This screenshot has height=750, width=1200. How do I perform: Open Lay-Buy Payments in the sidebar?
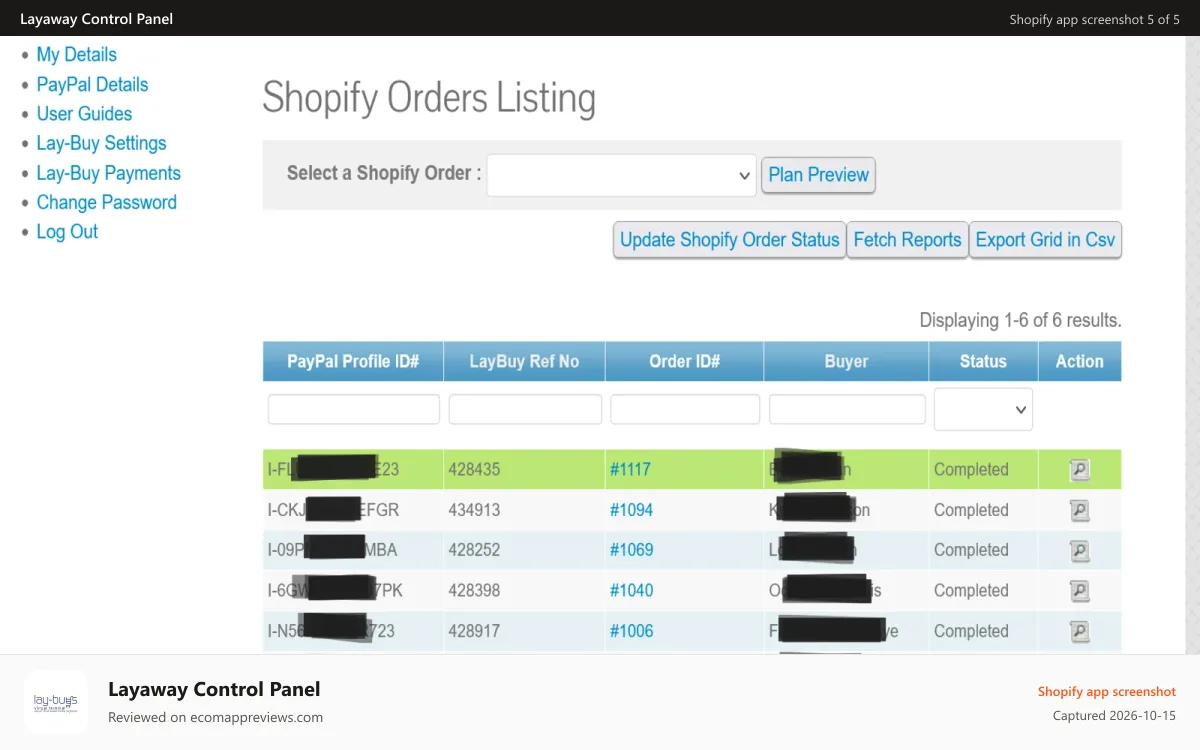pos(108,173)
